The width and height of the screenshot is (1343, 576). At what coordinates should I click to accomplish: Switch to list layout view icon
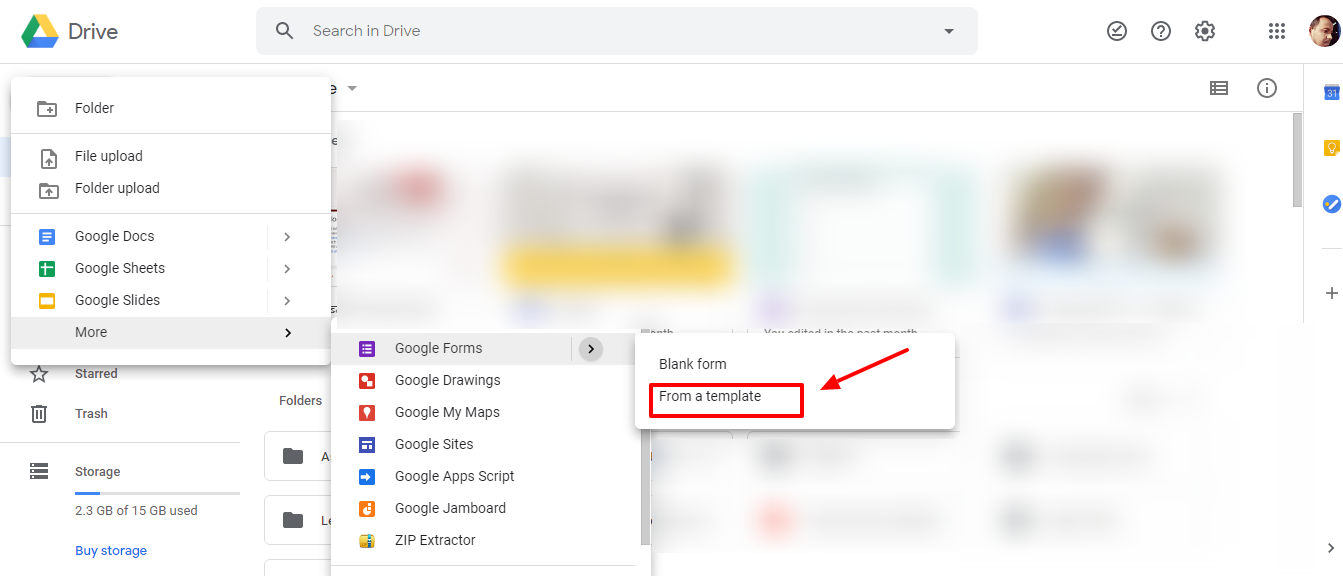pyautogui.click(x=1219, y=88)
